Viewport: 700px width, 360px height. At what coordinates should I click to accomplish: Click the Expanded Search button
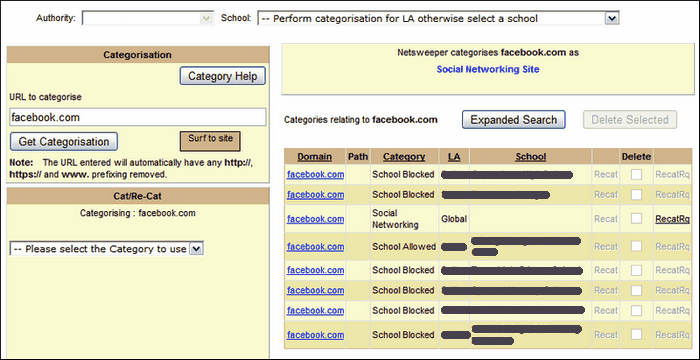click(x=513, y=120)
